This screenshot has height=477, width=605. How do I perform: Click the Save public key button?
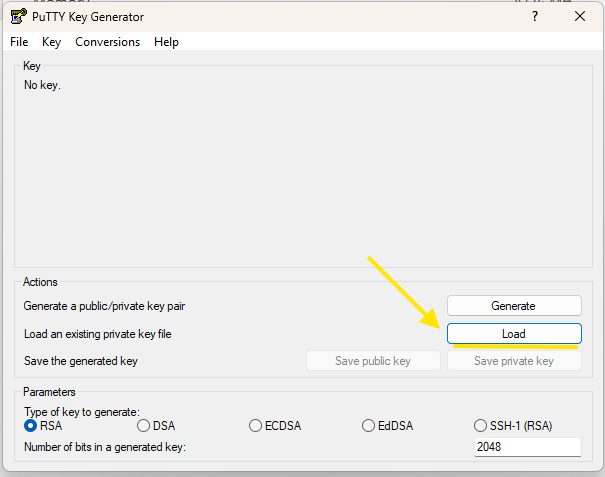click(373, 361)
